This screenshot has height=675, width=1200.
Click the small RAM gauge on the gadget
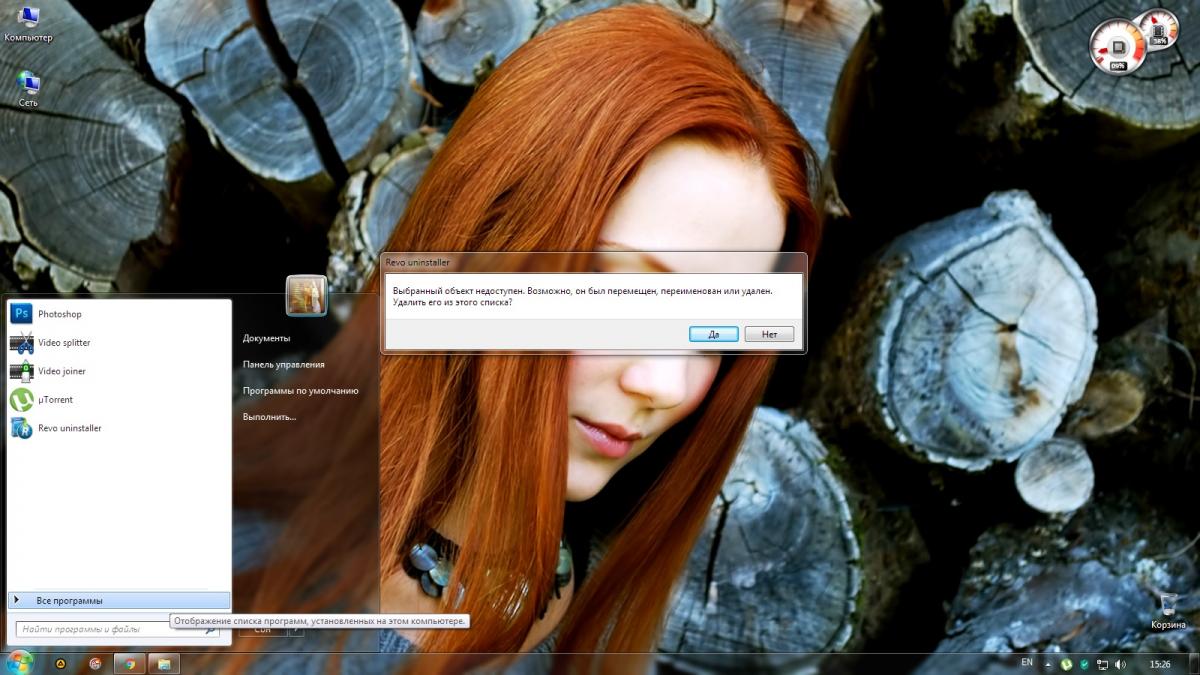1159,28
